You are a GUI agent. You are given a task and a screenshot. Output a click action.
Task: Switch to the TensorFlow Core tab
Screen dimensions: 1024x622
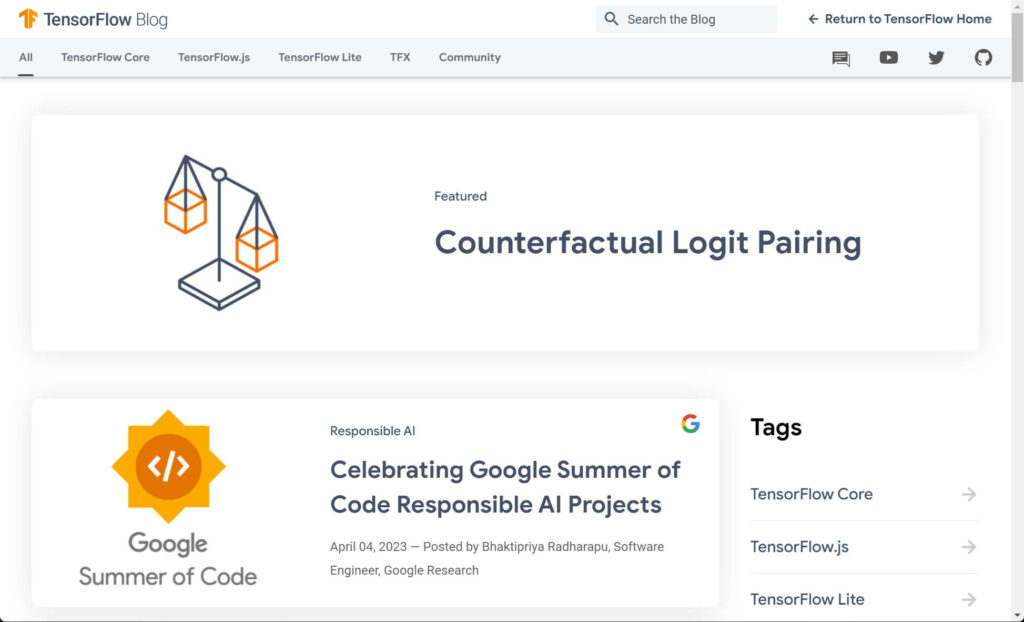(x=105, y=58)
